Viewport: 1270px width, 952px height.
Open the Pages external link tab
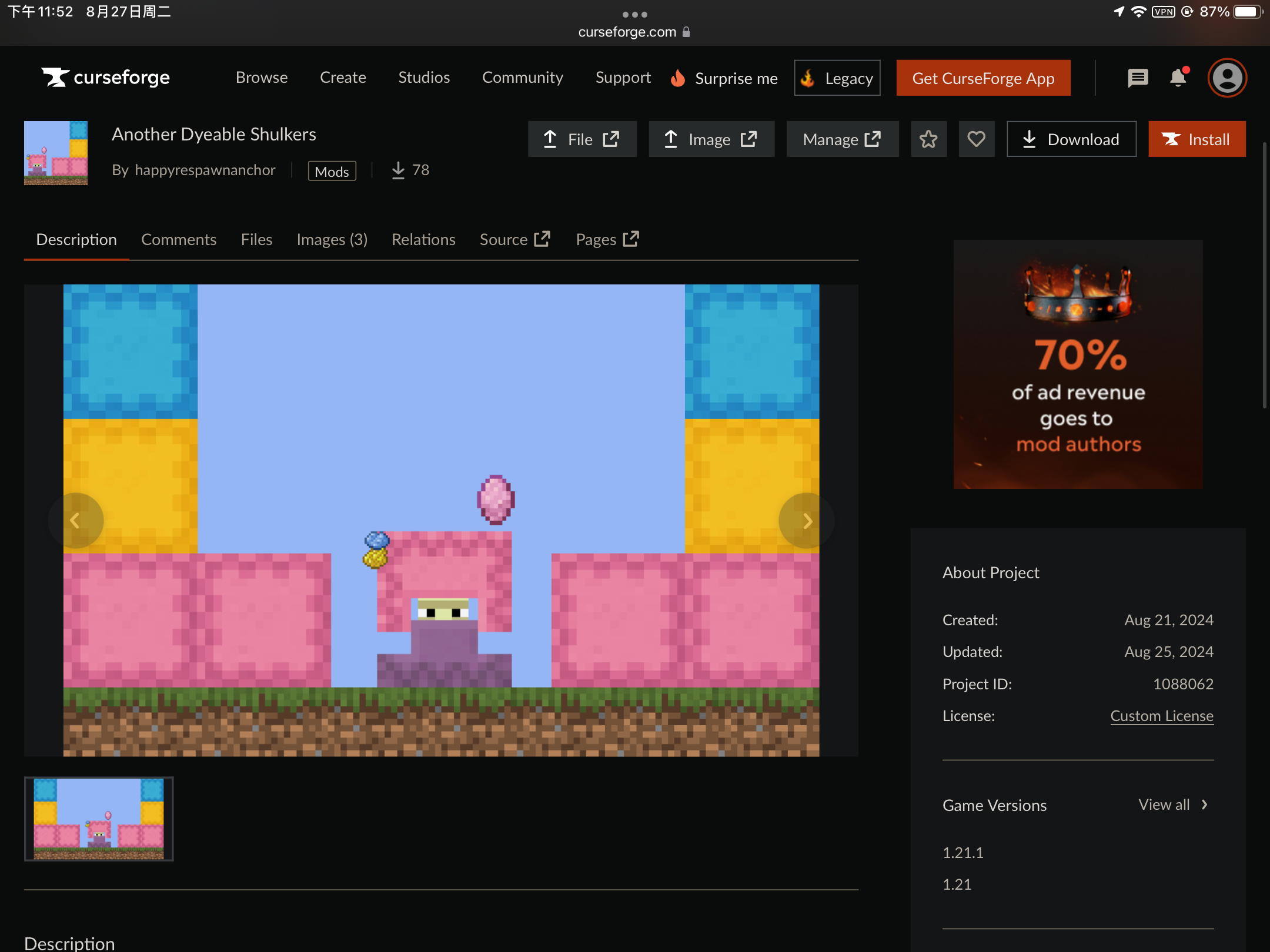point(607,240)
